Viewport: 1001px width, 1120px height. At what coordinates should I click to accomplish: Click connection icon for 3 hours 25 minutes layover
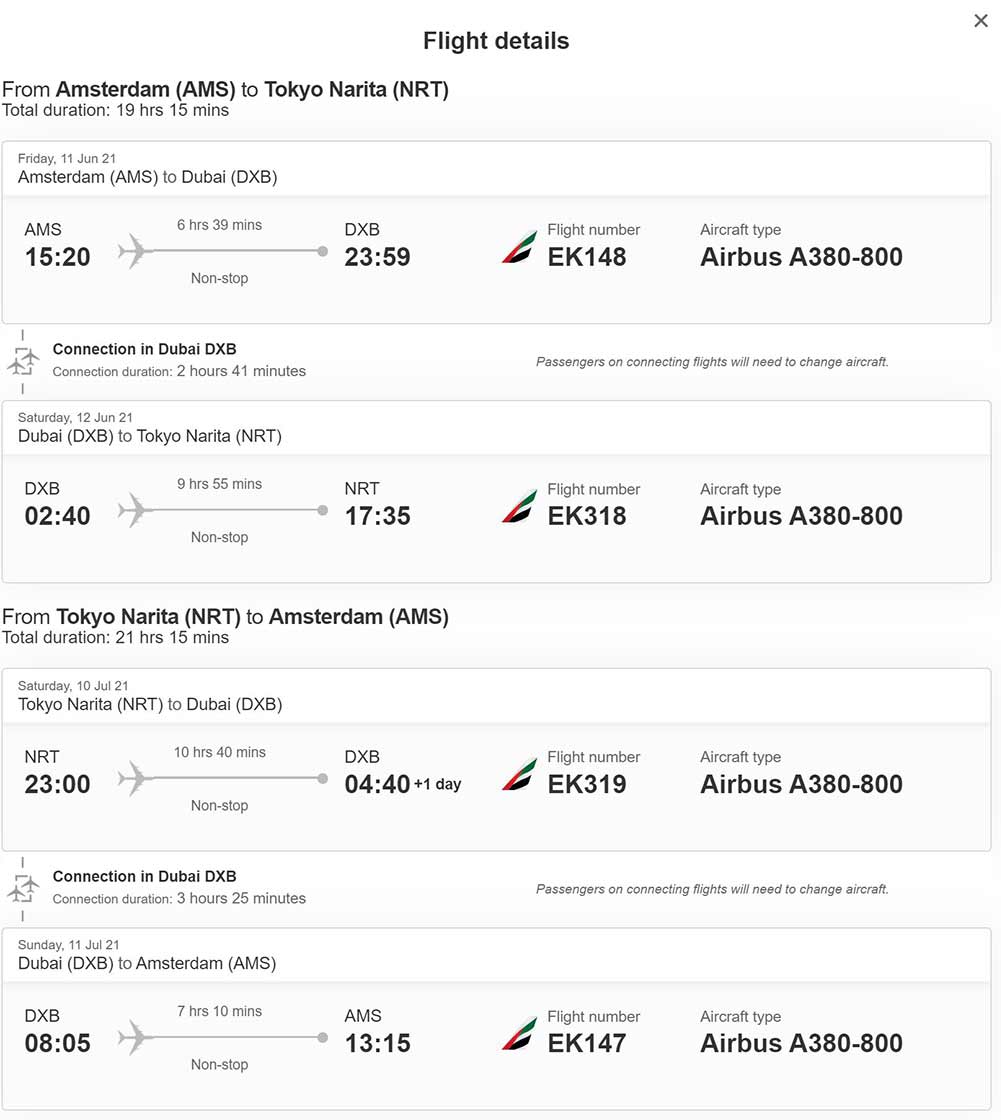[23, 888]
